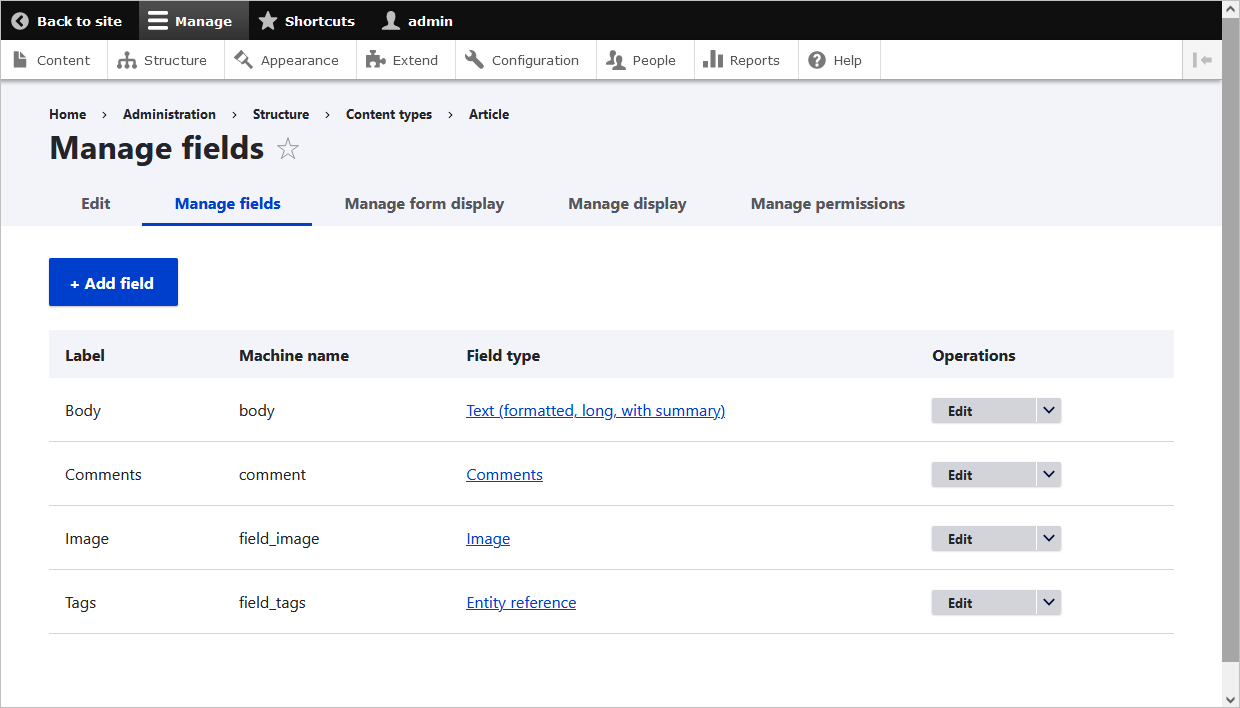
Task: Expand Edit options for the Image field
Action: tap(1048, 538)
